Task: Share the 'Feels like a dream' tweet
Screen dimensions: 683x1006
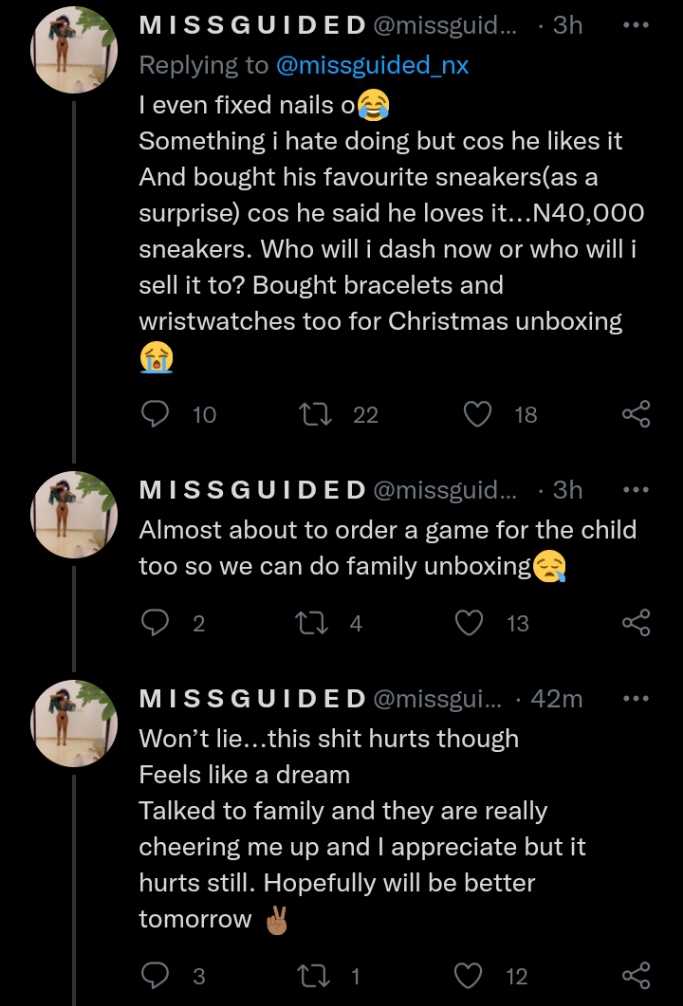Action: point(636,975)
